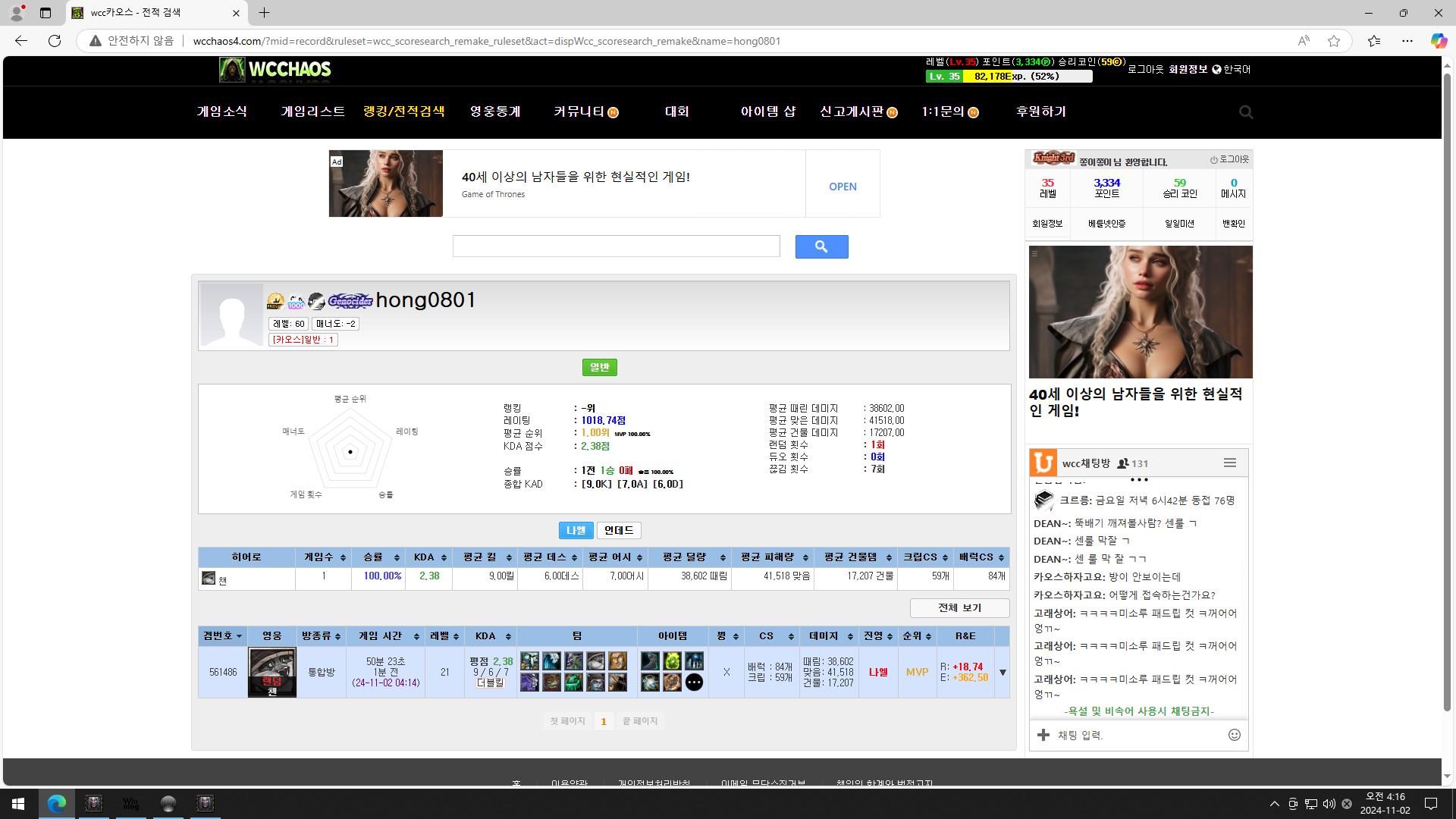Switch stats to 나엘 faction

(x=576, y=531)
